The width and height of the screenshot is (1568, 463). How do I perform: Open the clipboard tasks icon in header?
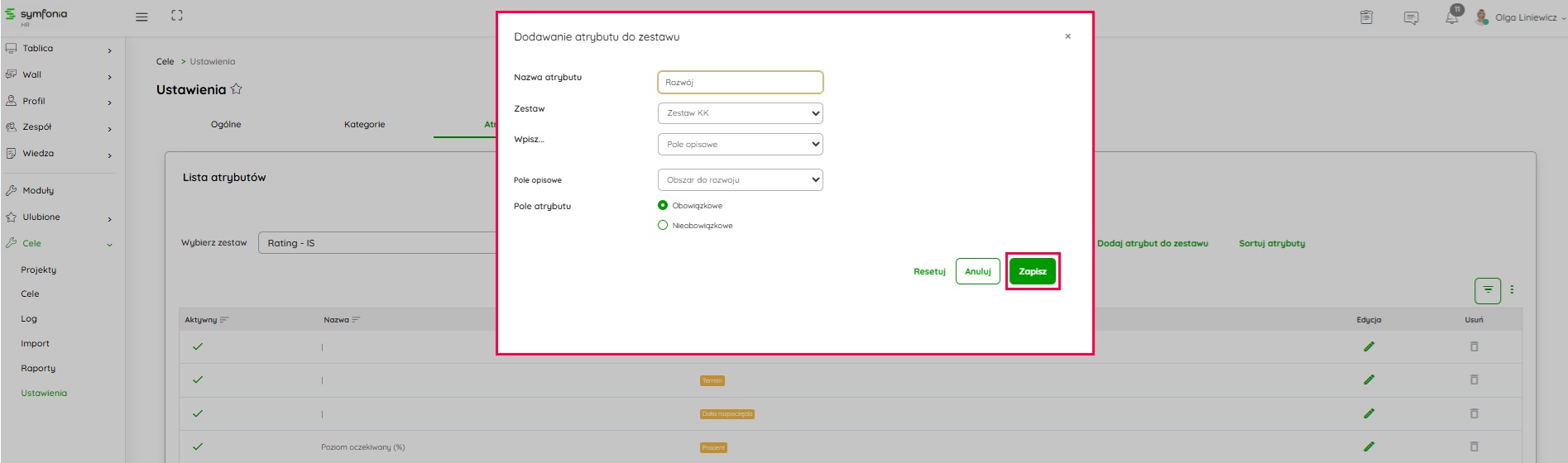1366,17
